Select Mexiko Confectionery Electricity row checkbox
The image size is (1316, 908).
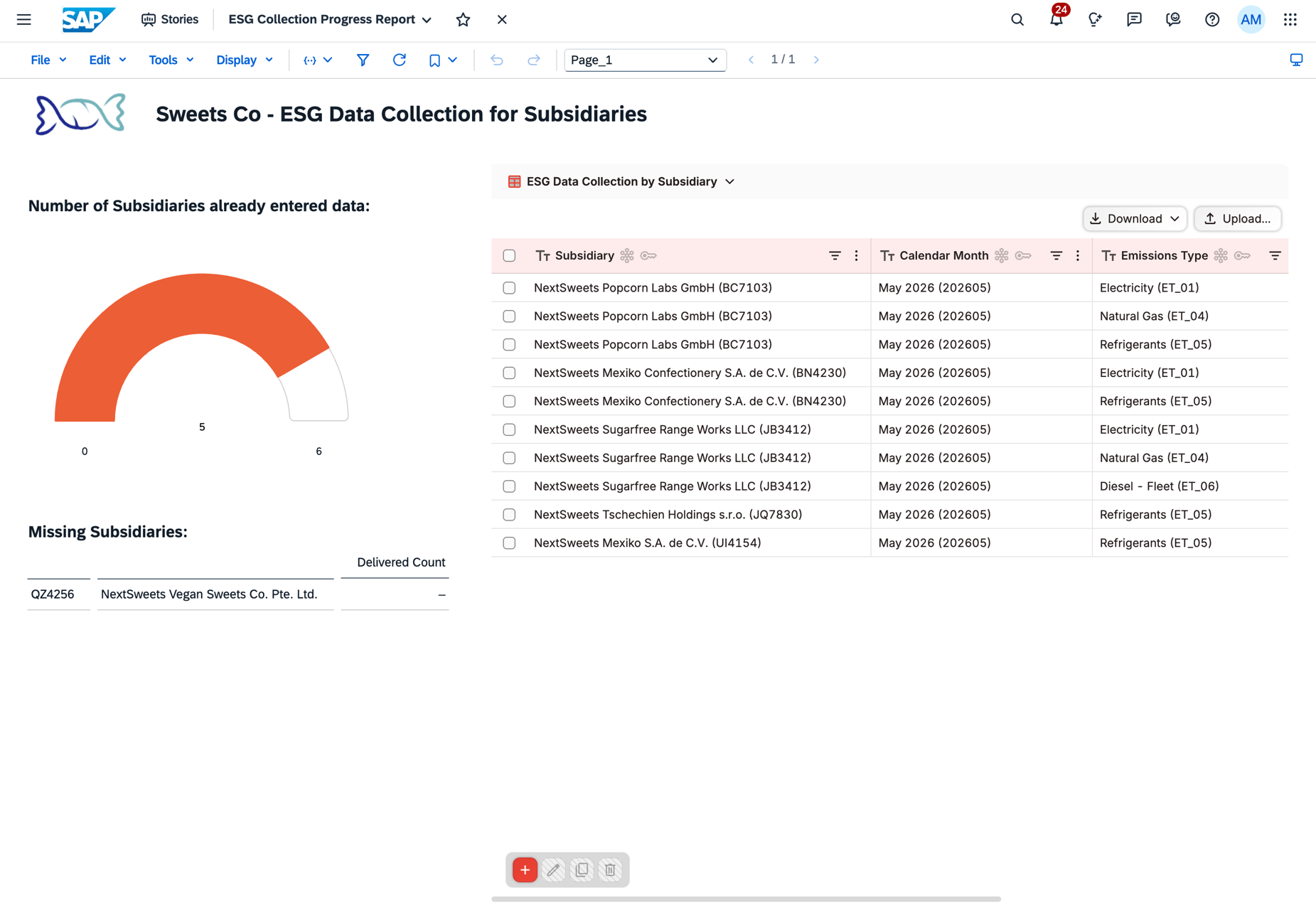coord(509,373)
